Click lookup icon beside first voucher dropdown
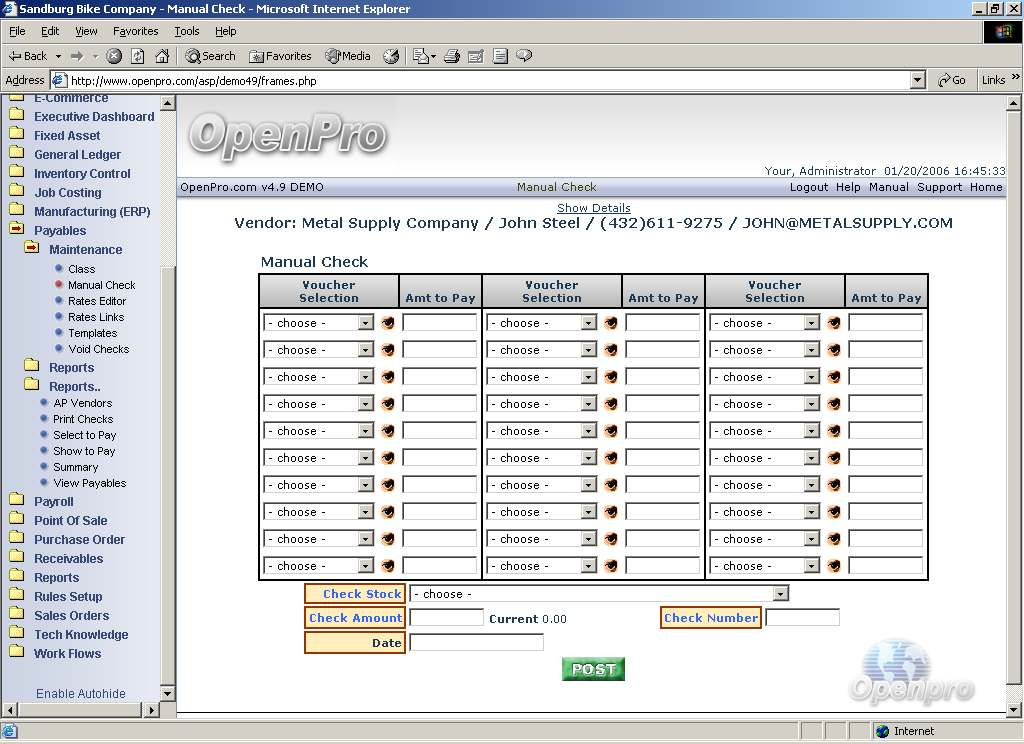The image size is (1024, 744). (388, 323)
